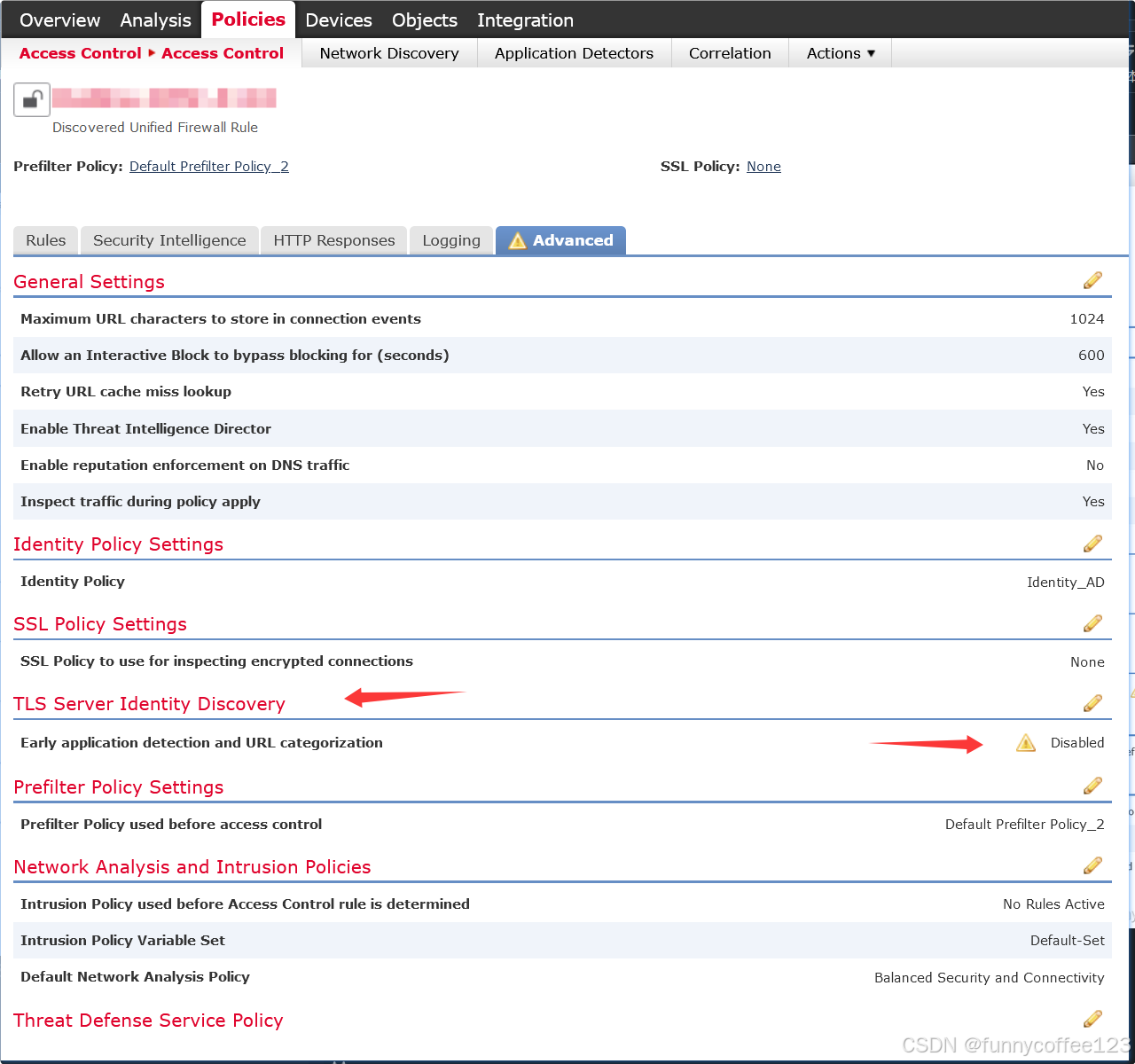Edit Prefilter Policy Settings pencil icon
This screenshot has height=1064, width=1135.
(1092, 786)
